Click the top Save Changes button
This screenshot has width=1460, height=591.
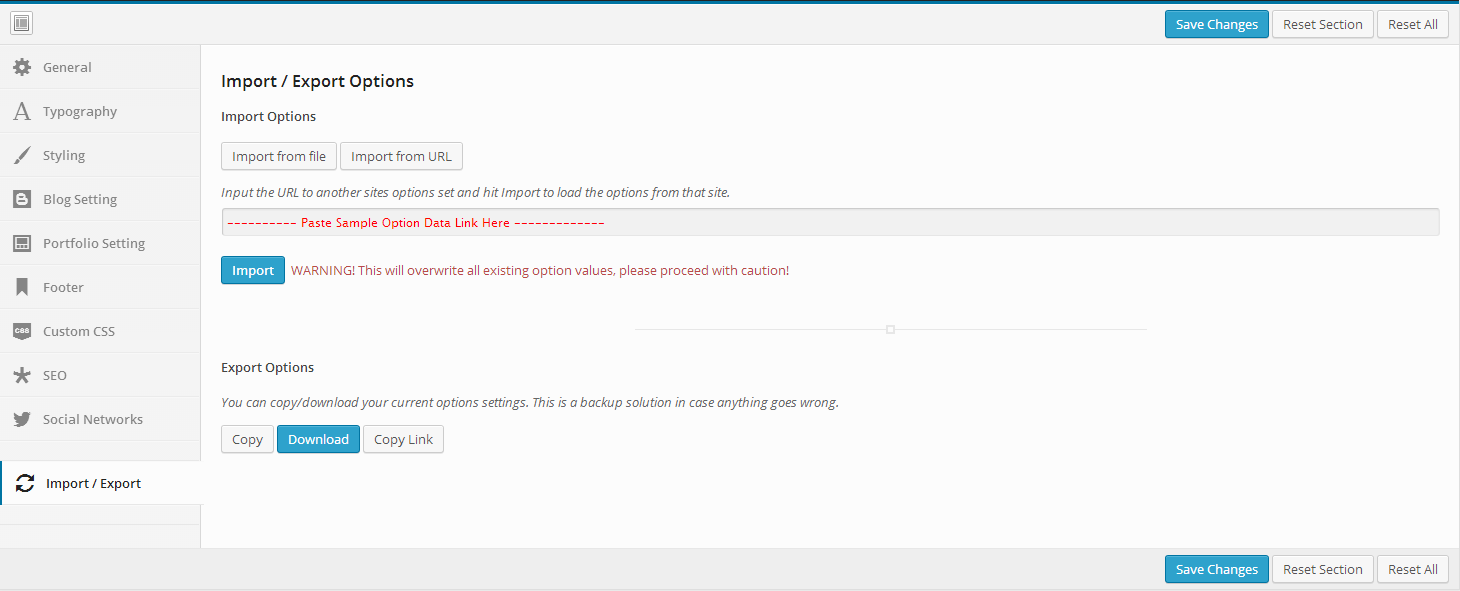[x=1216, y=24]
